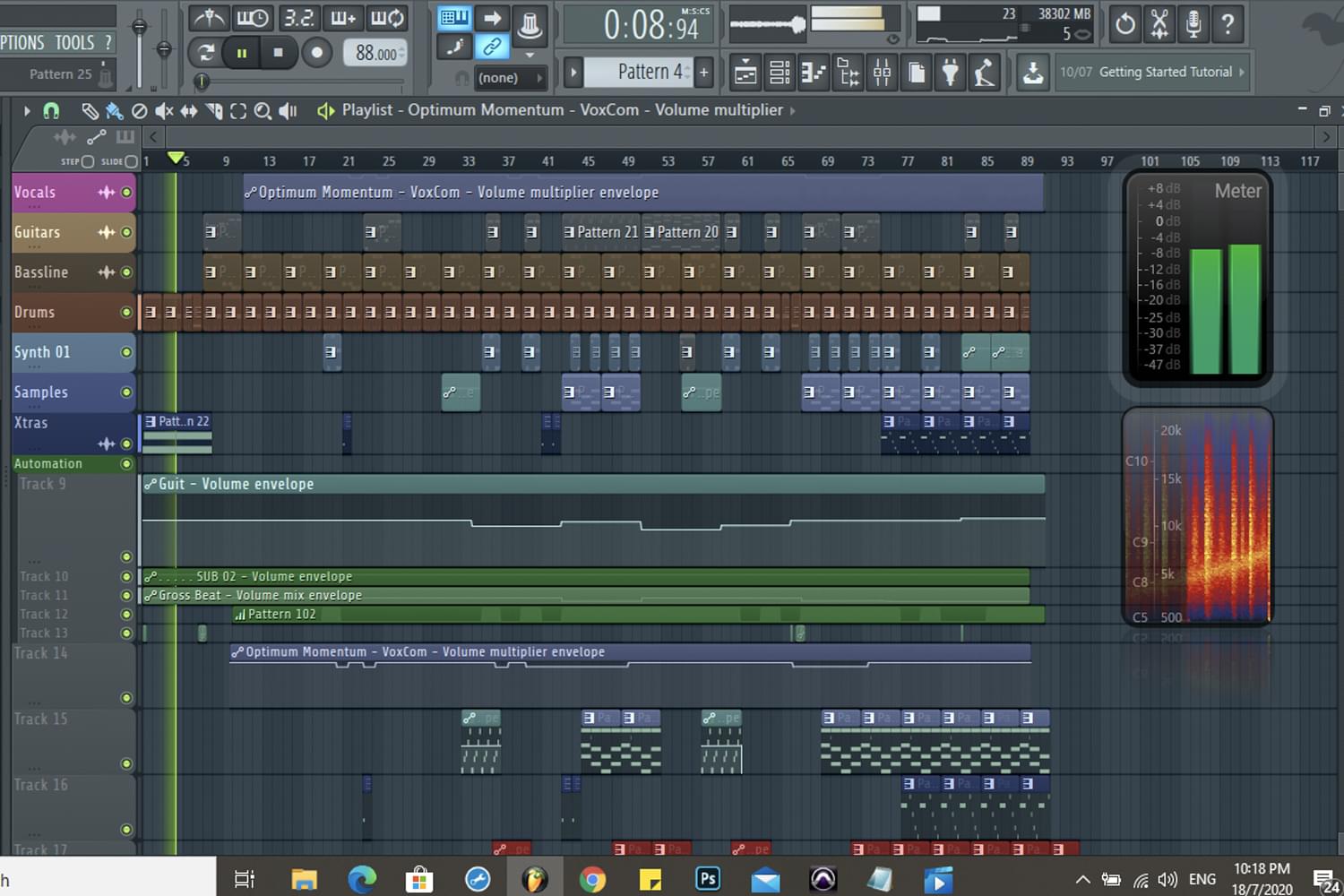Open the Piano roll view

coord(814,73)
